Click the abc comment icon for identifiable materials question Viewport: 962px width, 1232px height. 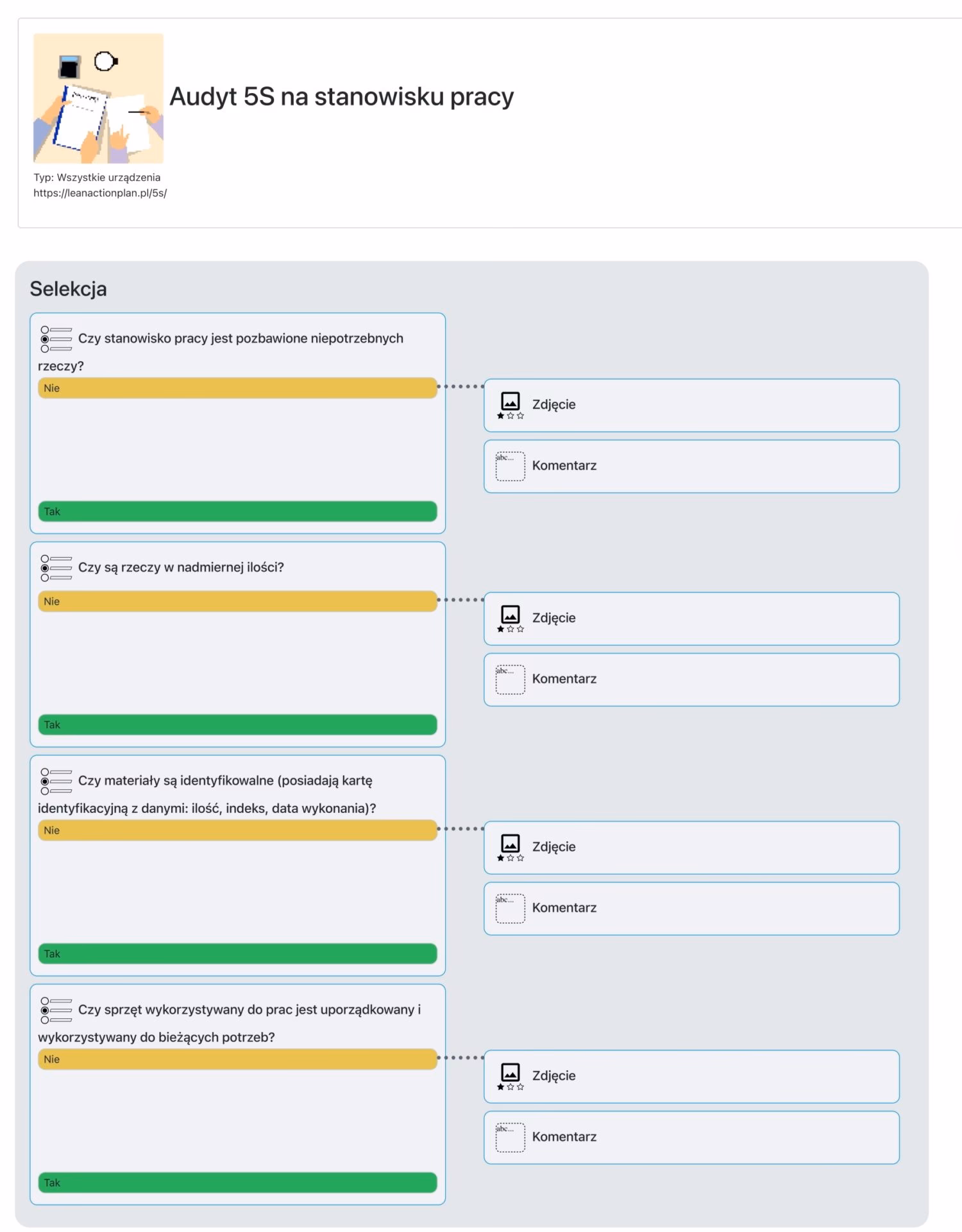(511, 909)
